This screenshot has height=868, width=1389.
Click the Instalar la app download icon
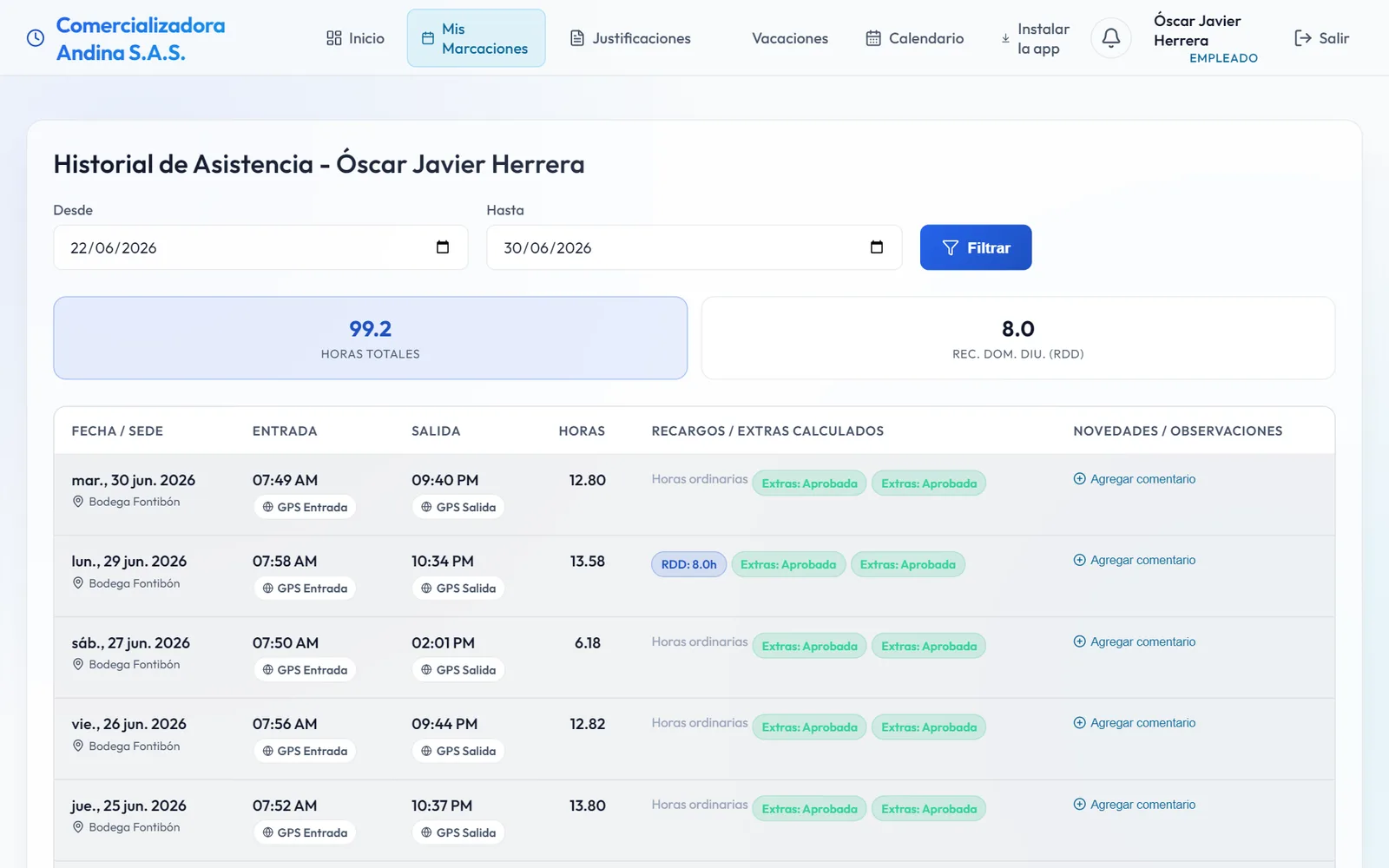1005,38
